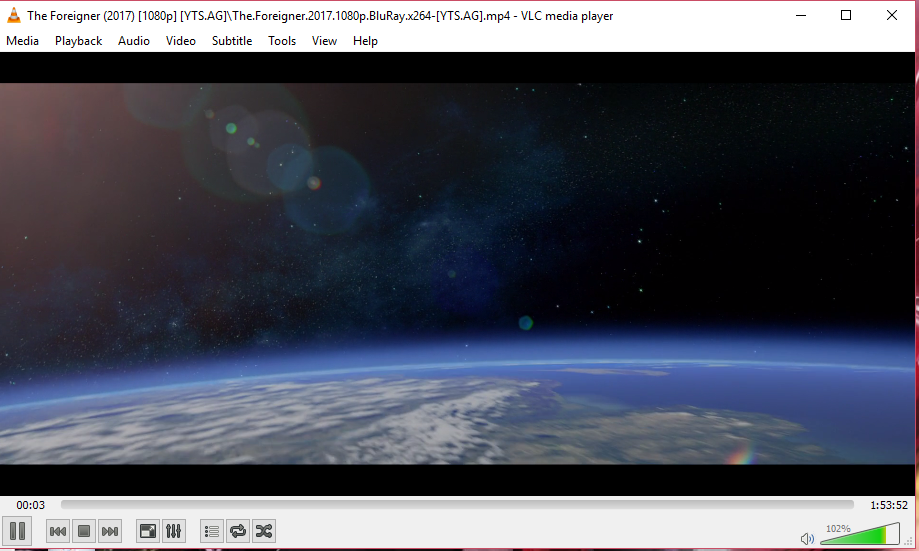Adjust the volume slider at 102%
Image resolution: width=919 pixels, height=551 pixels.
click(x=860, y=535)
